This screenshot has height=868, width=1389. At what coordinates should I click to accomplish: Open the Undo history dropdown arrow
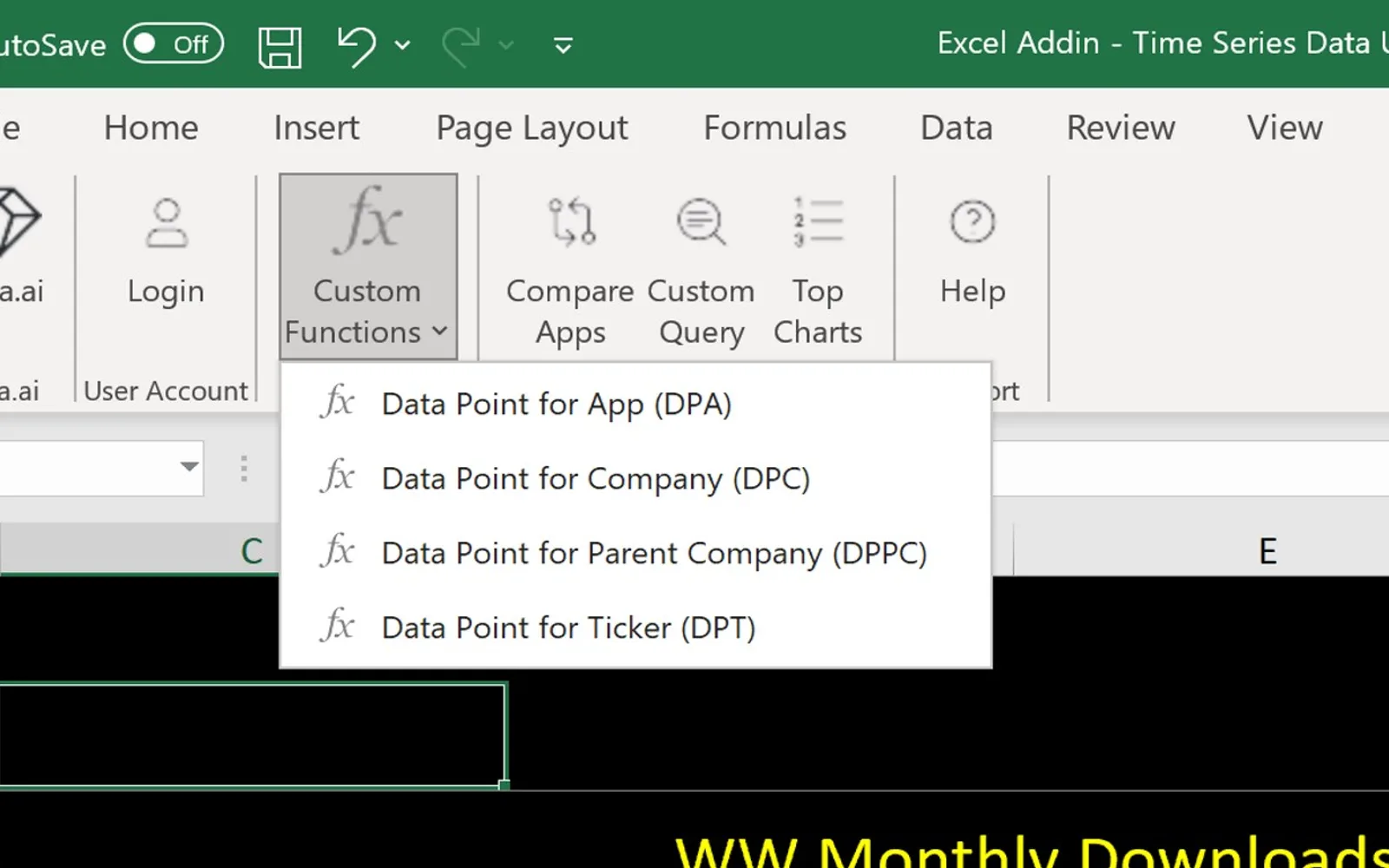[402, 45]
